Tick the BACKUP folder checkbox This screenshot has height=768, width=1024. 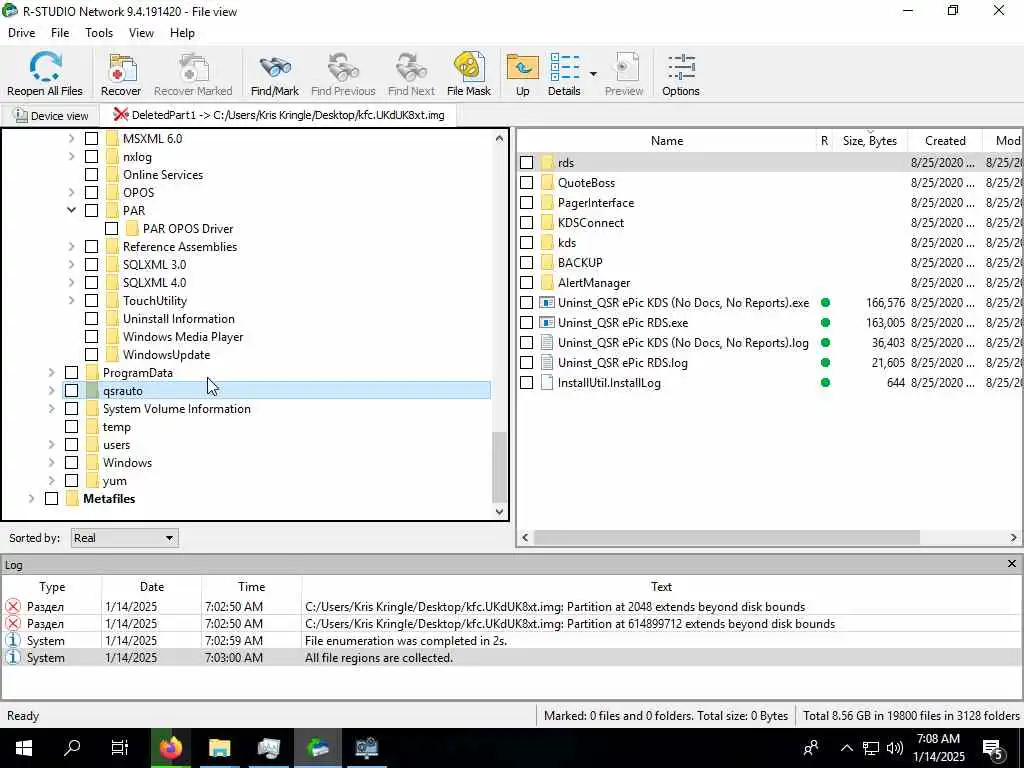(526, 263)
